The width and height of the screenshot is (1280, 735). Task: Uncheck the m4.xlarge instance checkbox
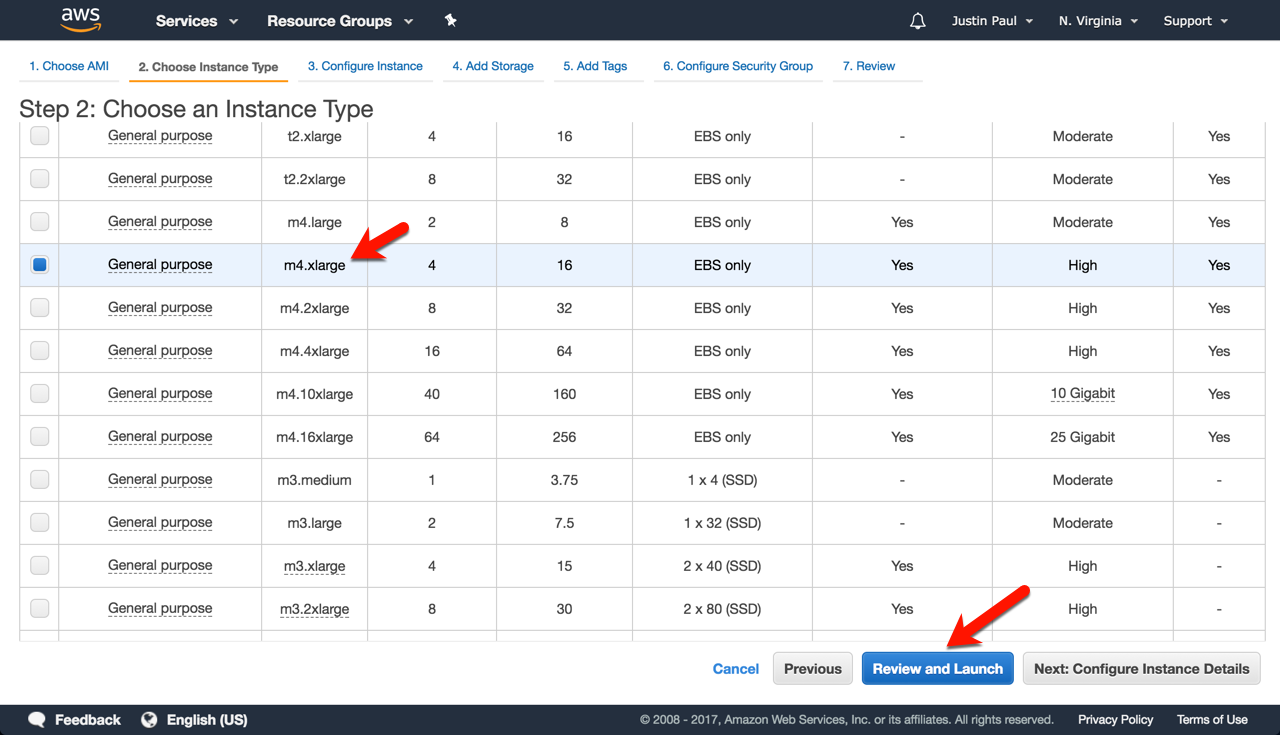tap(39, 265)
